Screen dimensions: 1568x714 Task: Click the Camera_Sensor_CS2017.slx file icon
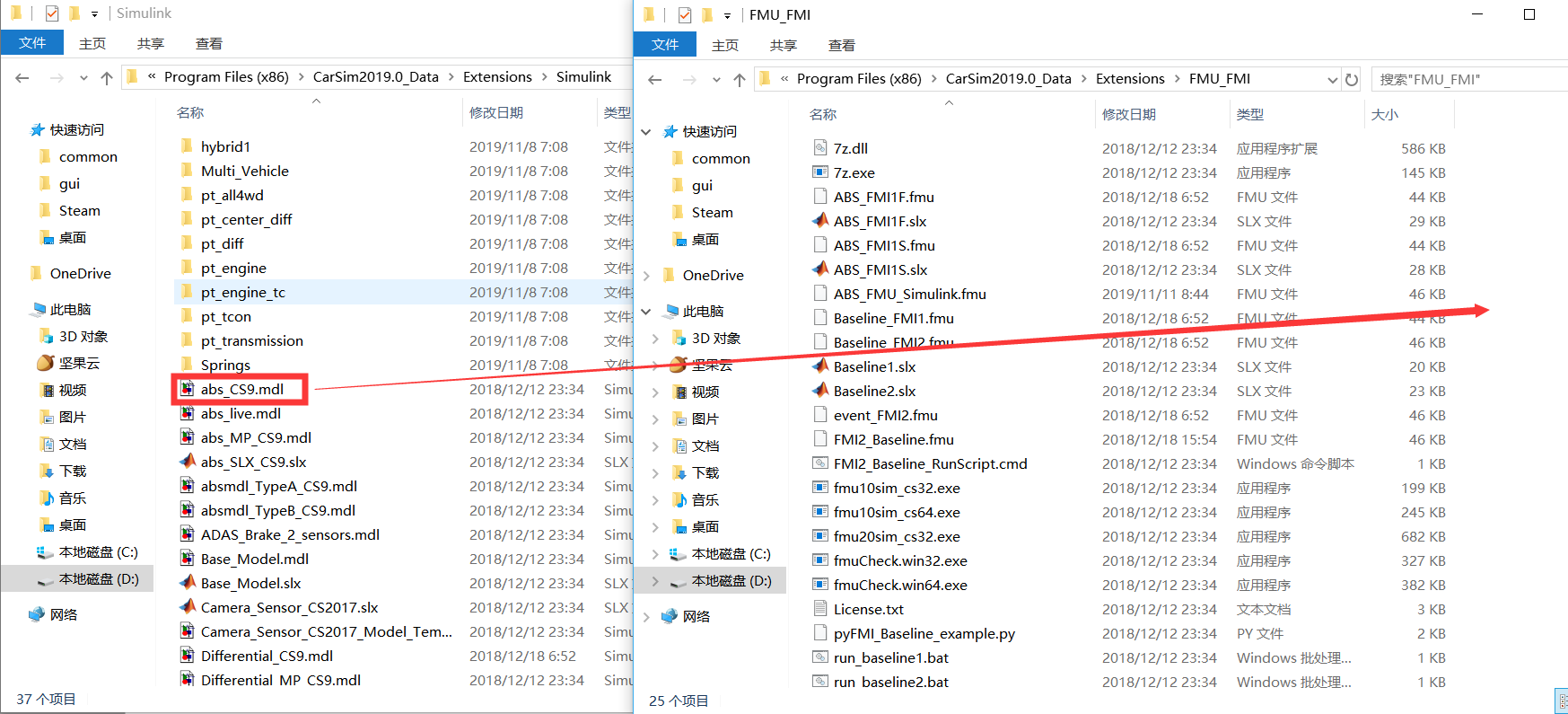pyautogui.click(x=188, y=607)
